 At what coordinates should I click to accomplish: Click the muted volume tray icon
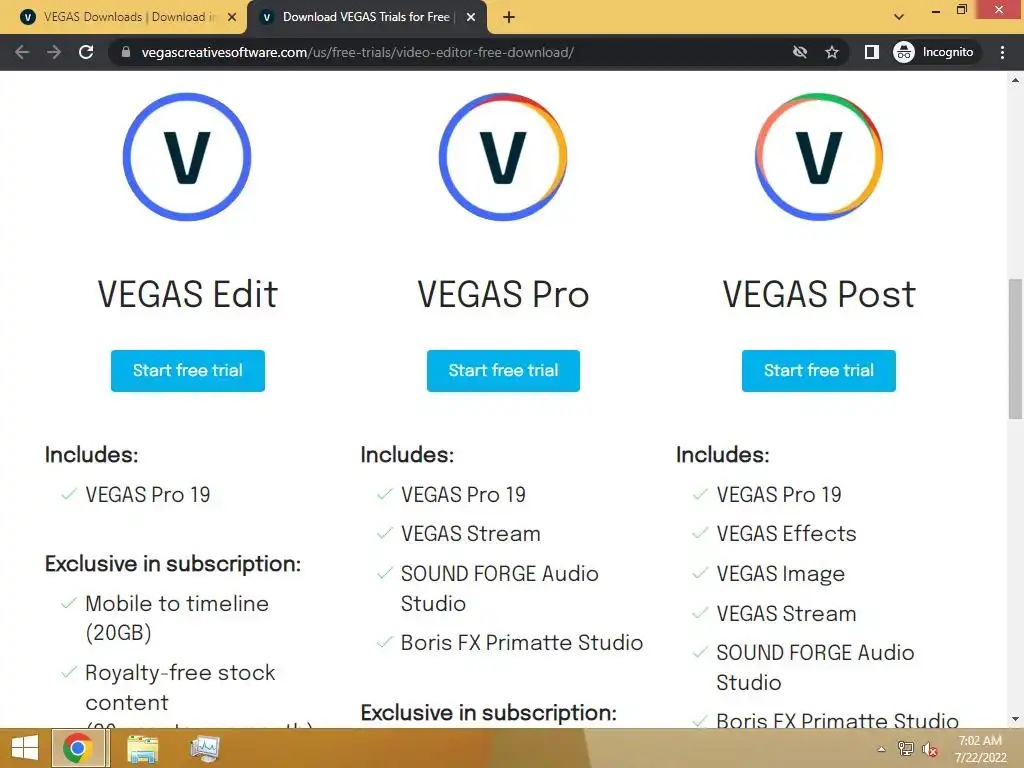pyautogui.click(x=929, y=750)
